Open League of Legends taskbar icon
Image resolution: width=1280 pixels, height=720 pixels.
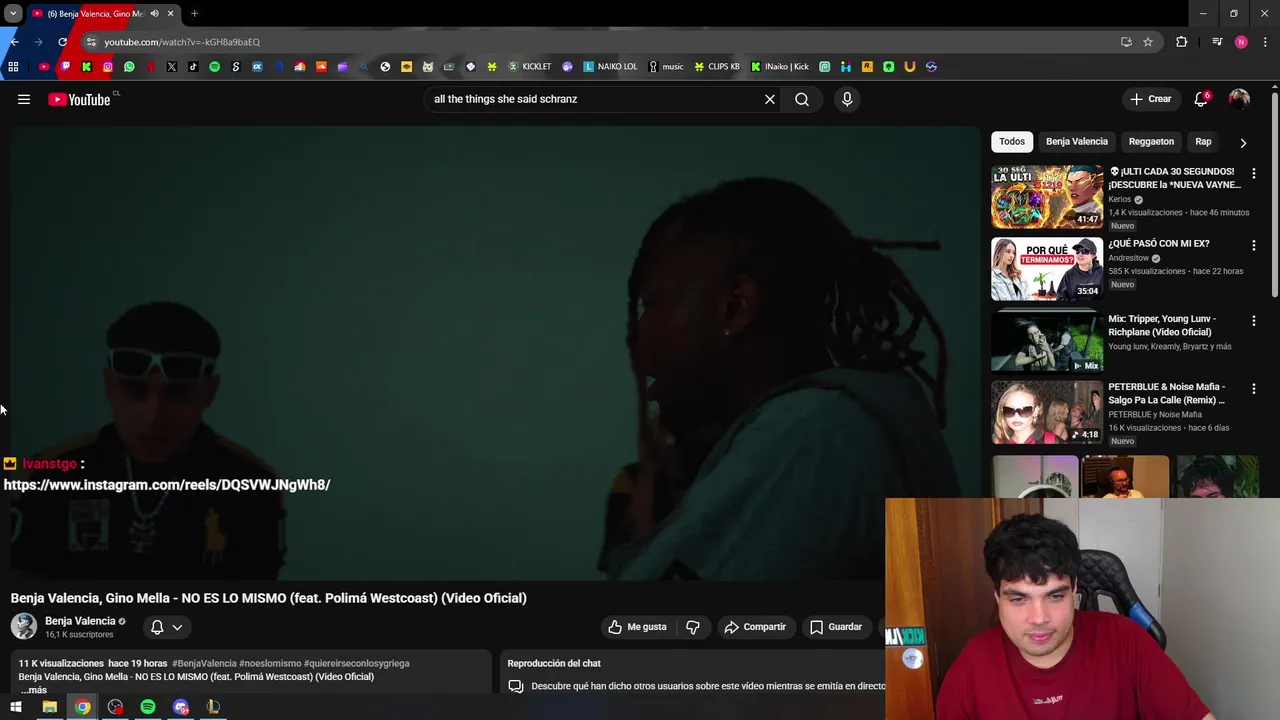point(213,707)
